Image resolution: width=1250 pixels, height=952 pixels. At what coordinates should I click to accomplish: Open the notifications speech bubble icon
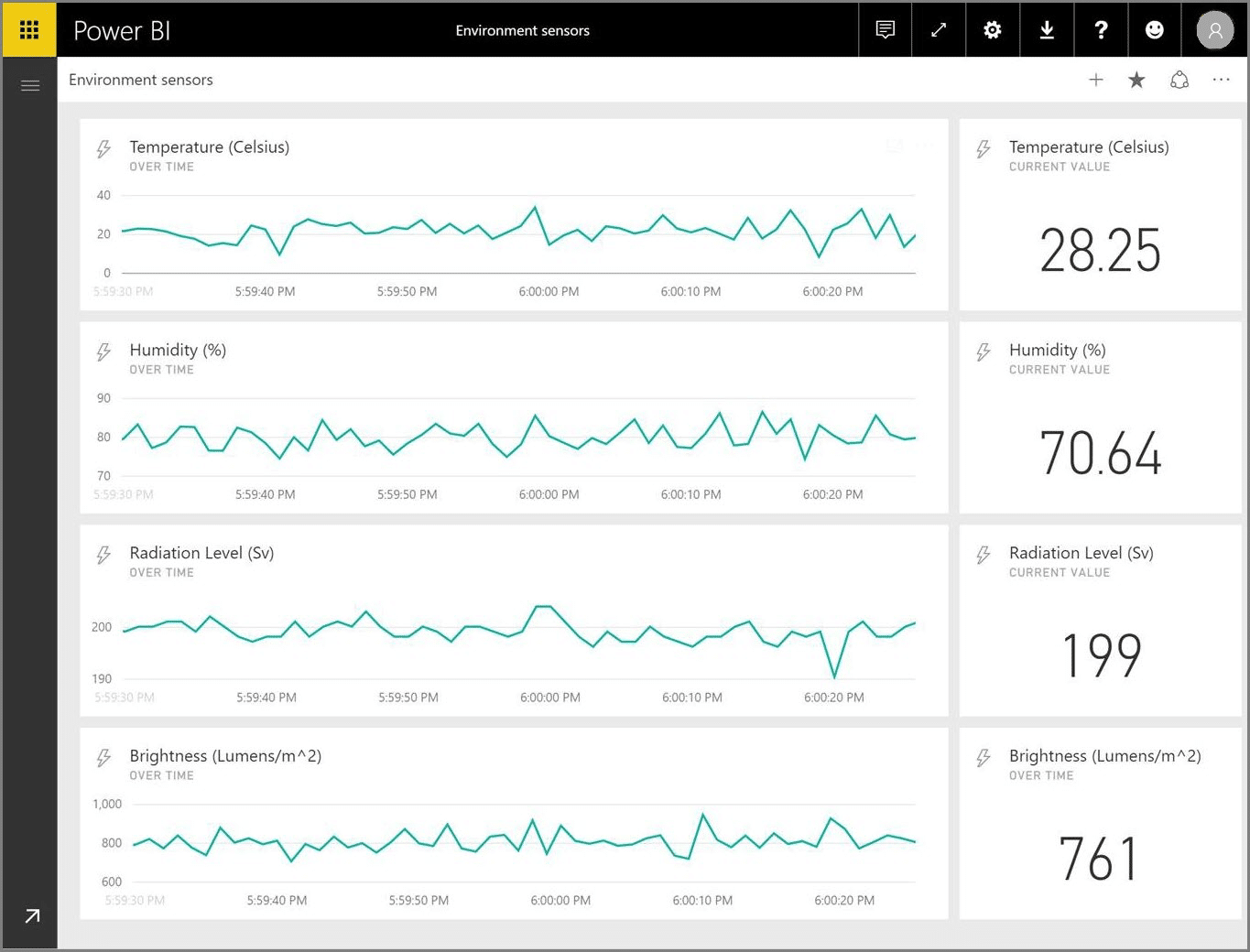pyautogui.click(x=884, y=29)
